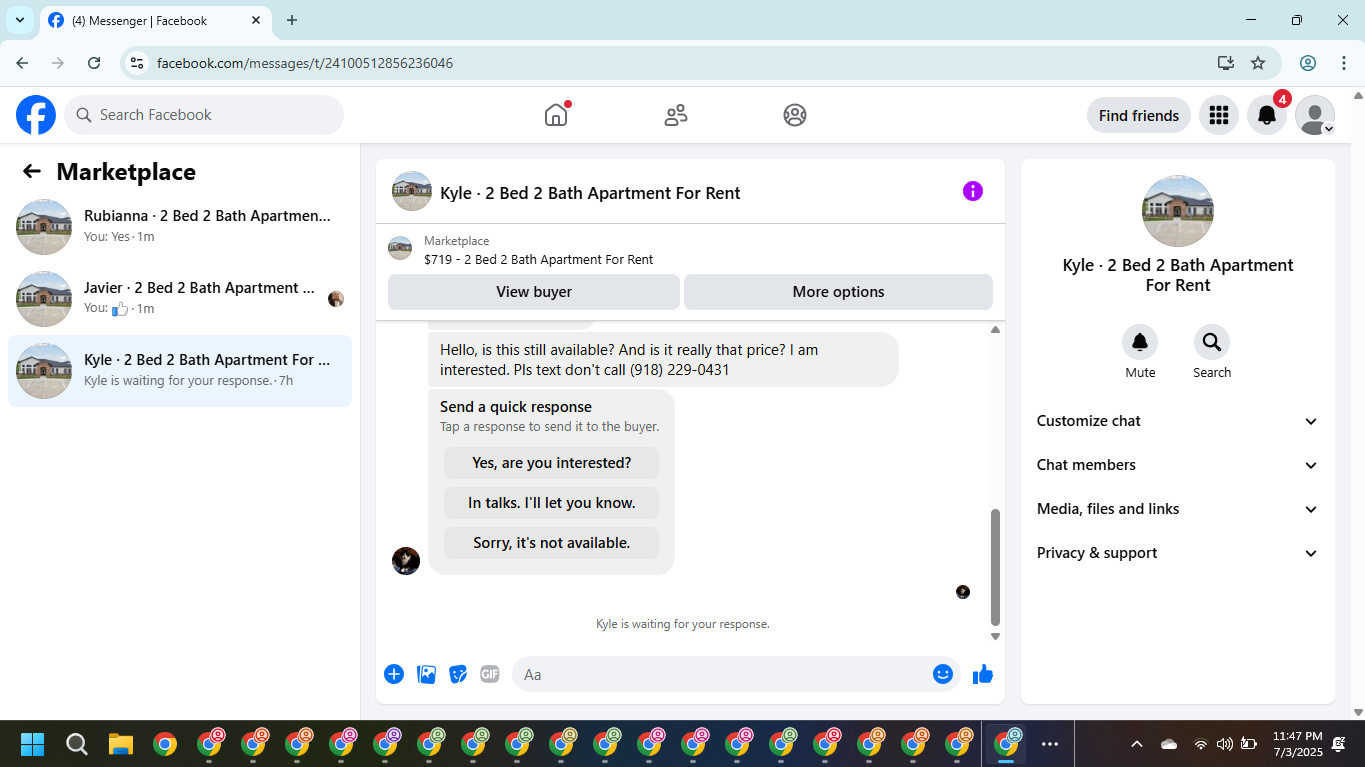Viewport: 1365px width, 767px height.
Task: Open Chrome tab search dropdown arrow
Action: (x=20, y=20)
